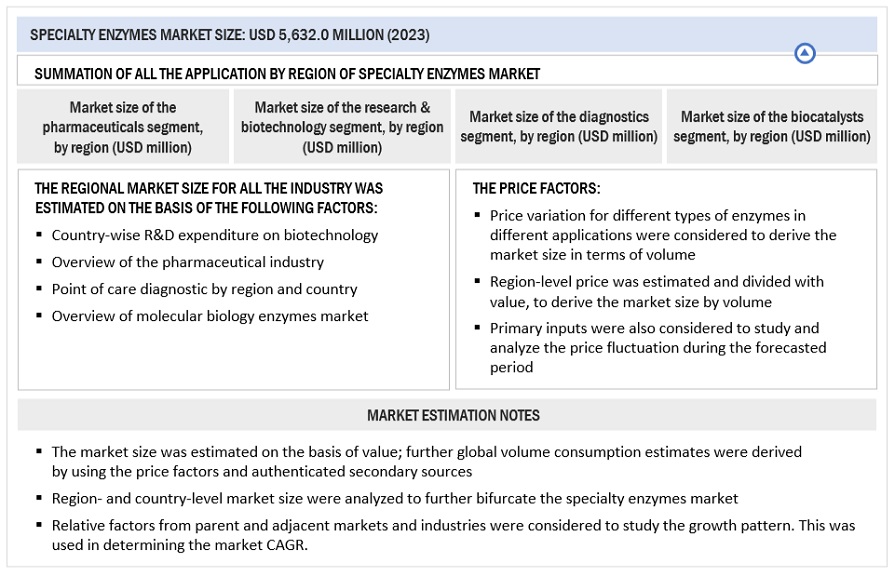Click the Market Estimation Notes header bar
The width and height of the screenshot is (895, 576).
[452, 415]
